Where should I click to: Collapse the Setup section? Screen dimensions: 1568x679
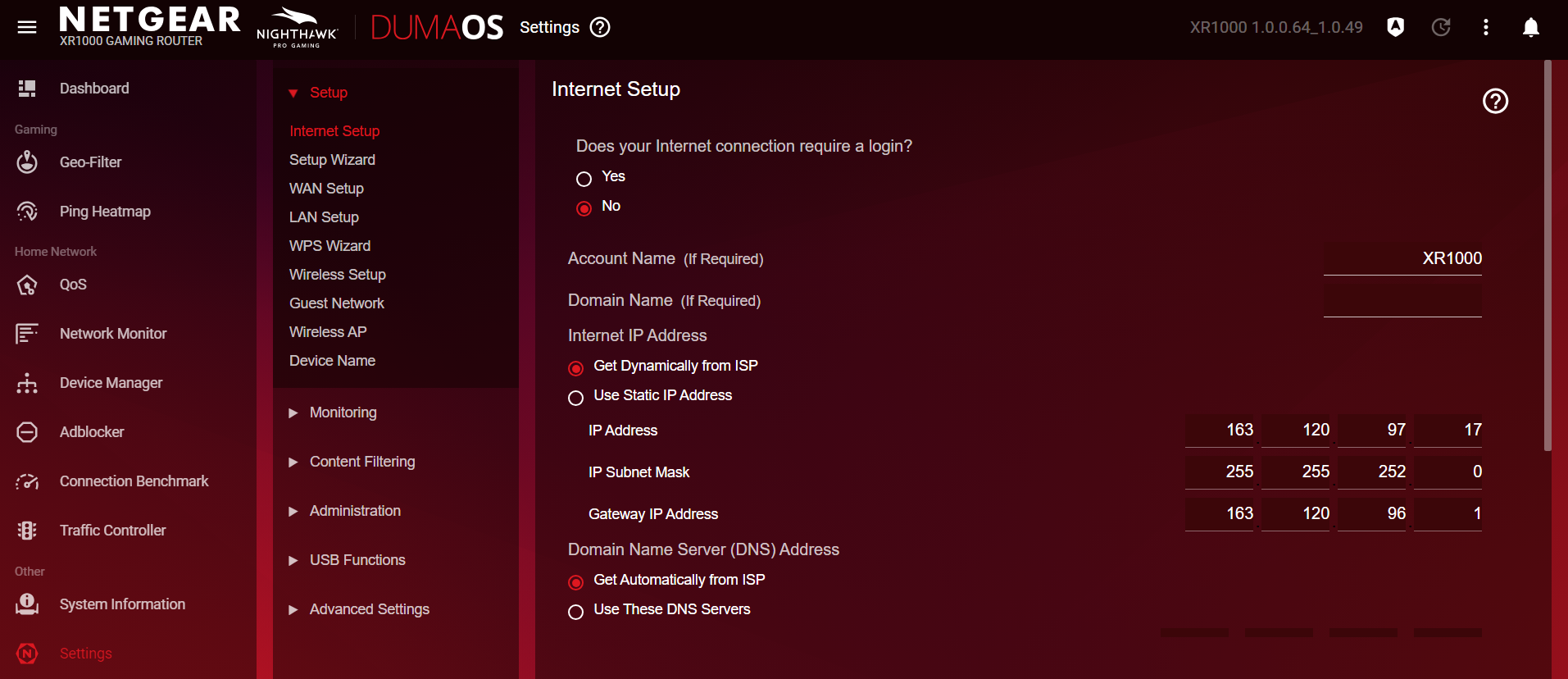(328, 93)
